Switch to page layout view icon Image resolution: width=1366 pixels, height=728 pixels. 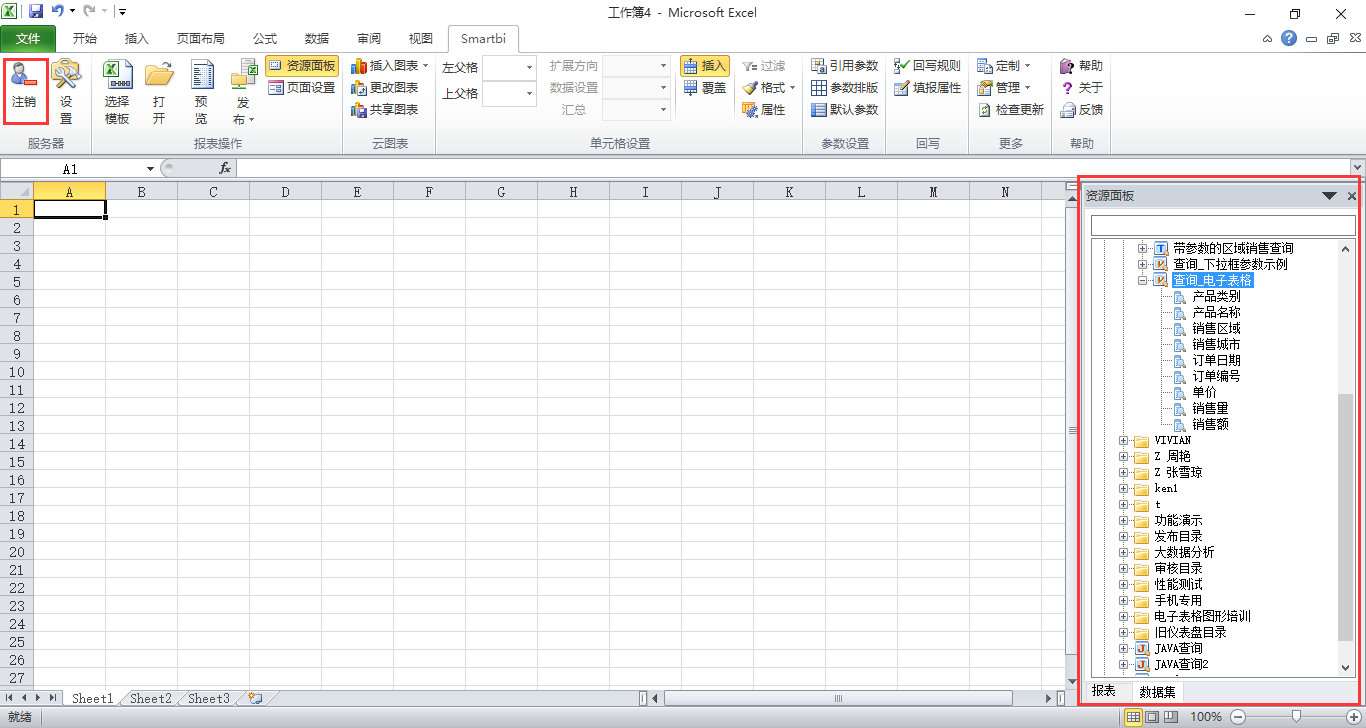(x=1151, y=716)
